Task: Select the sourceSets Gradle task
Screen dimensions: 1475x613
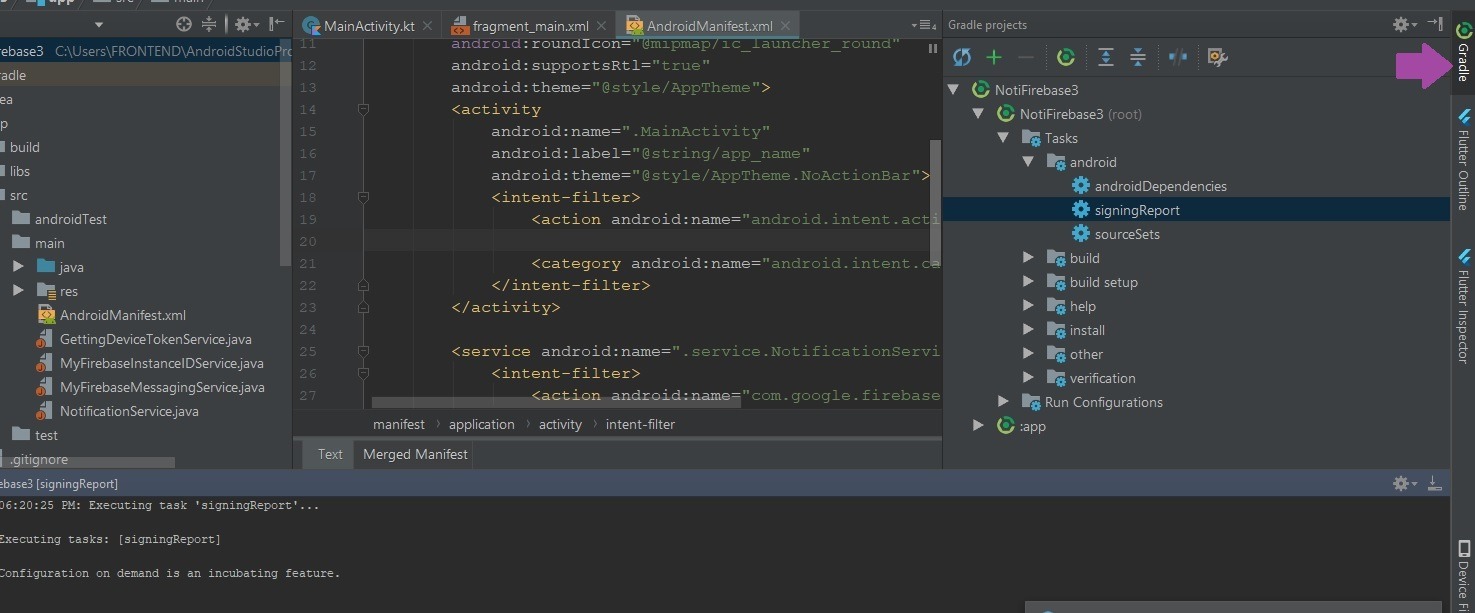Action: [1127, 234]
